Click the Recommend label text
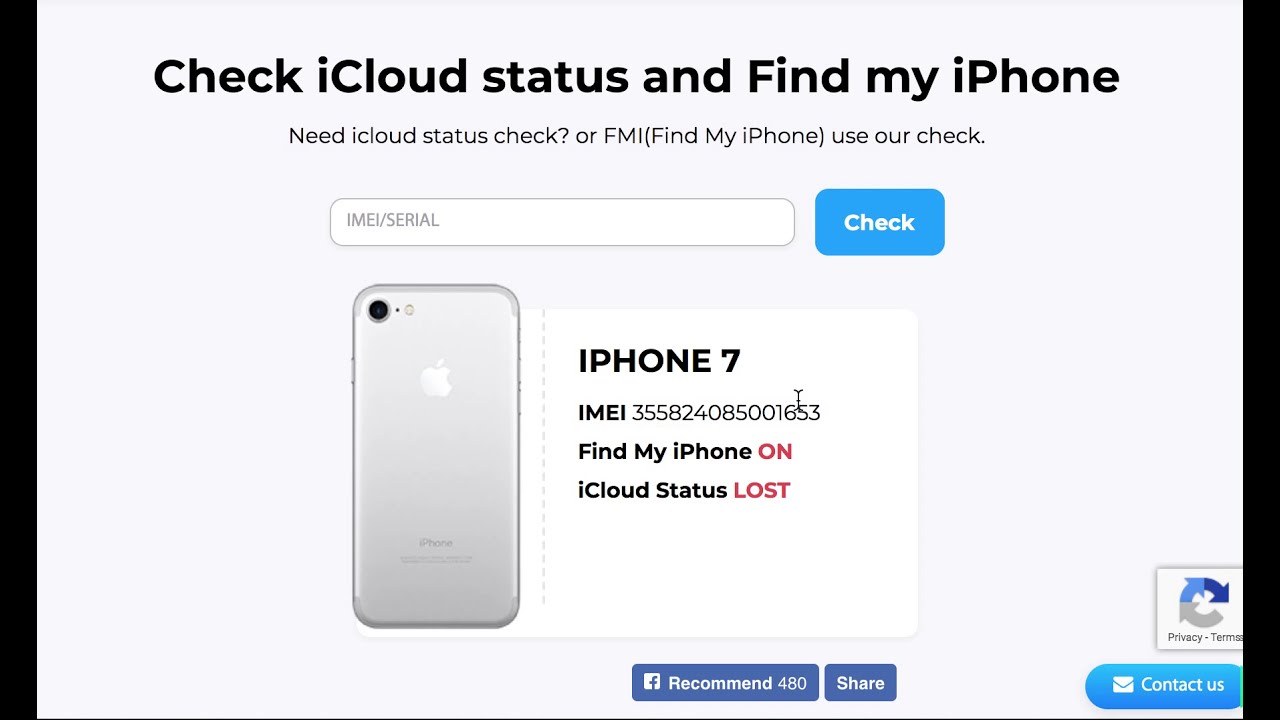The image size is (1280, 720). pyautogui.click(x=720, y=683)
